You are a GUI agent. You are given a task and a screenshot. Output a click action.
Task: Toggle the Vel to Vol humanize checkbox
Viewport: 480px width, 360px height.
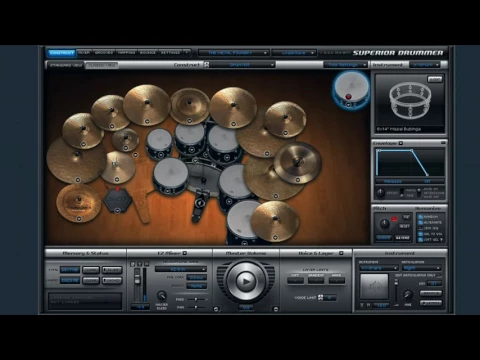coord(421,234)
